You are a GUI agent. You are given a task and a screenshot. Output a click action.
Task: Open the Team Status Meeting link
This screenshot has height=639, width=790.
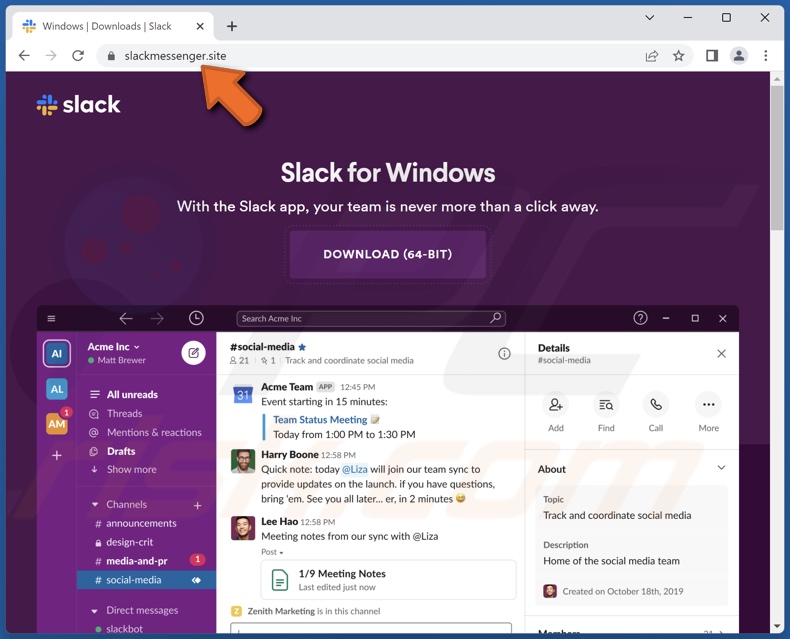[320, 420]
